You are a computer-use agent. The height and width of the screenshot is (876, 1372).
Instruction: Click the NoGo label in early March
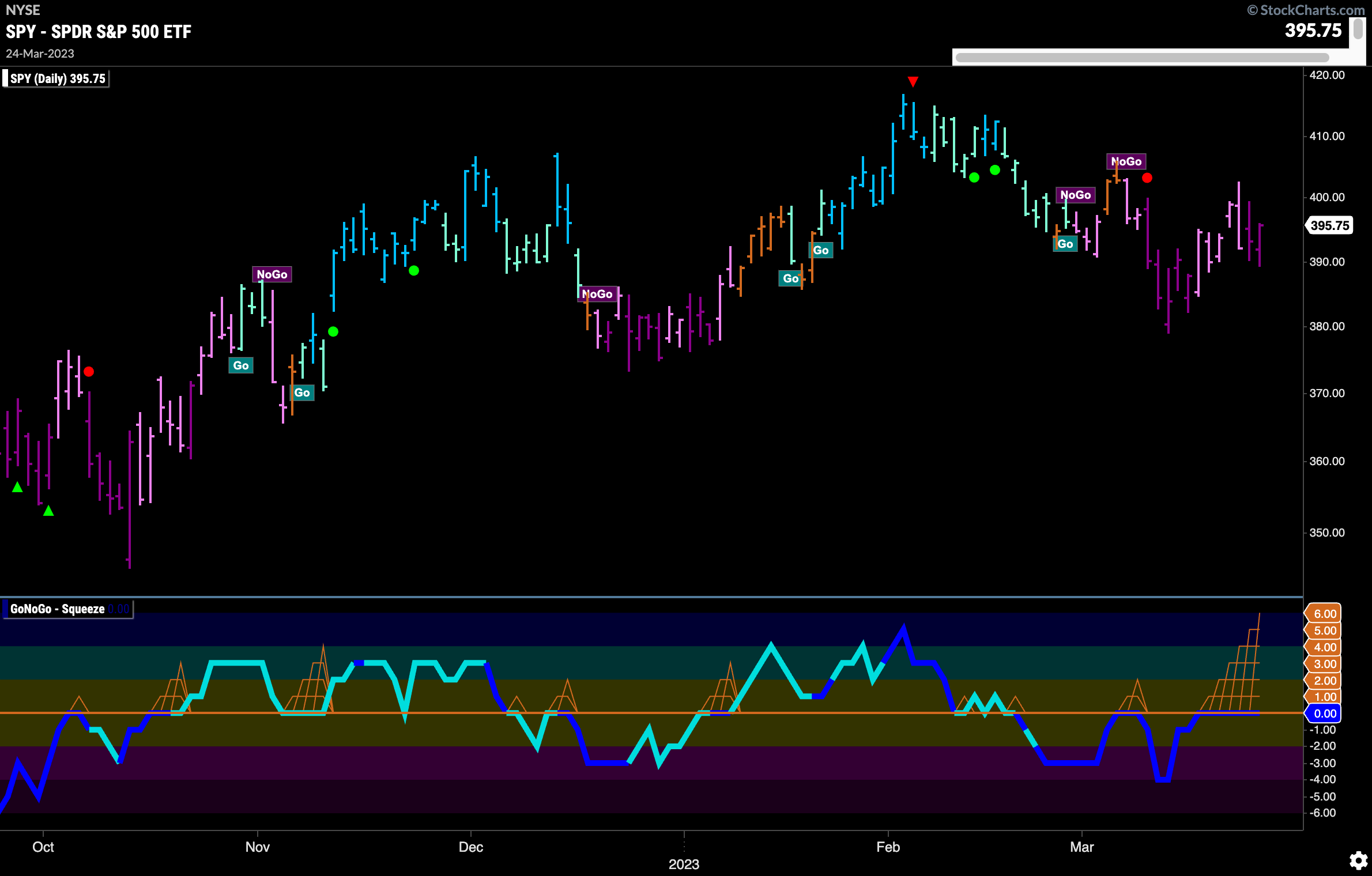[x=1126, y=161]
